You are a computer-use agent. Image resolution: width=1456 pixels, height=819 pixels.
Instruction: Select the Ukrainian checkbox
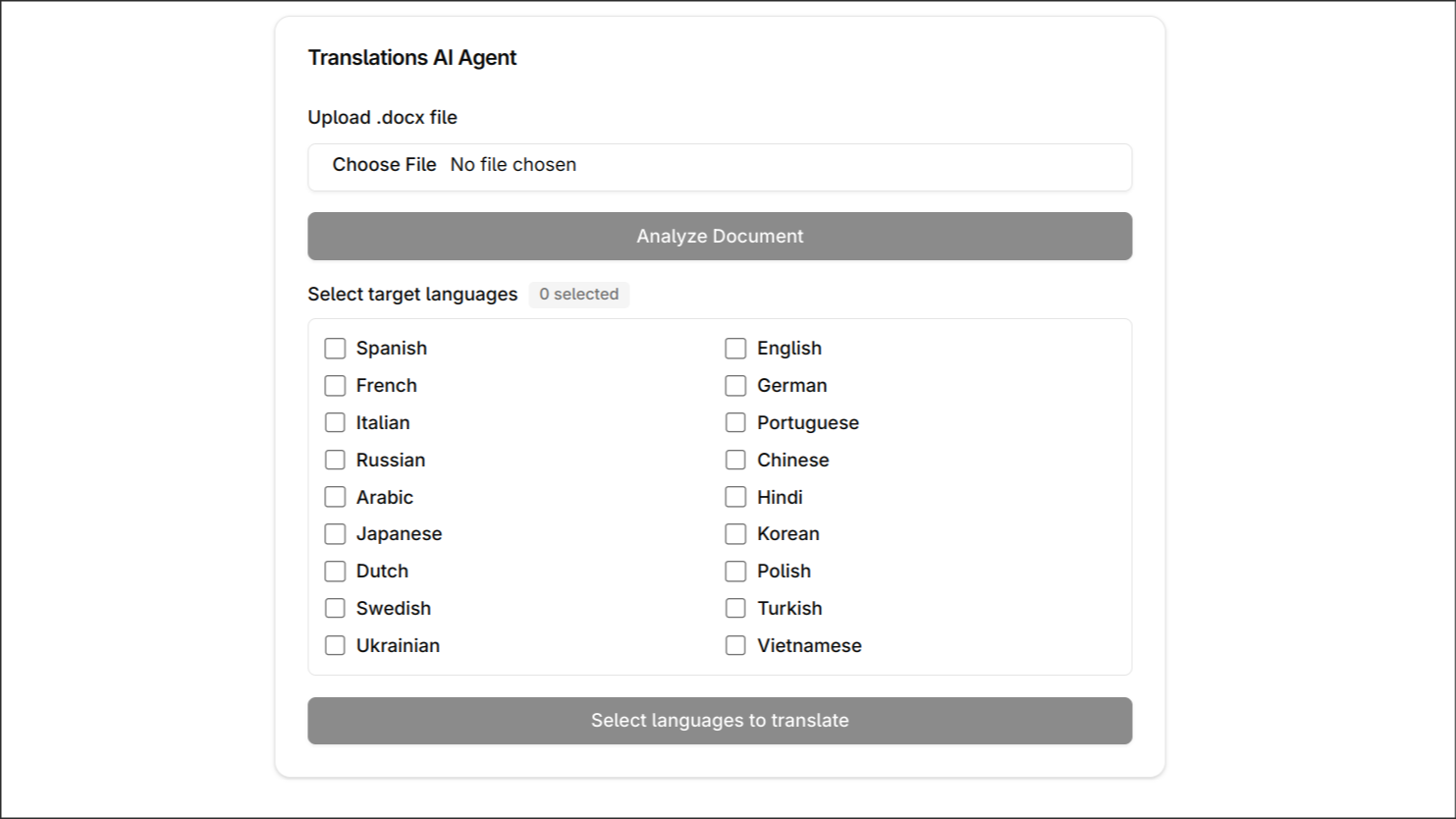[x=335, y=646]
